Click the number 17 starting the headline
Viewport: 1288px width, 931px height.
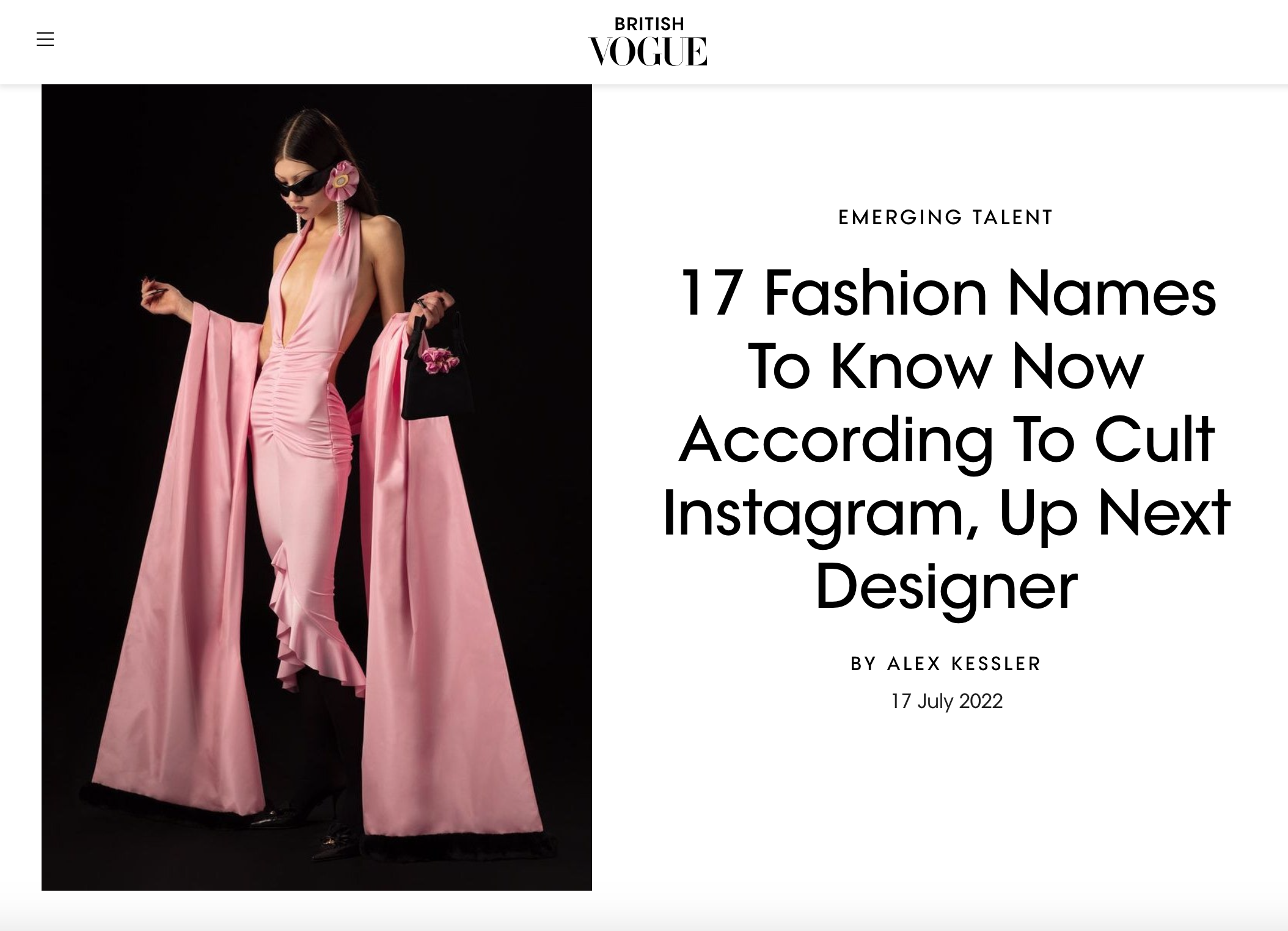[711, 293]
